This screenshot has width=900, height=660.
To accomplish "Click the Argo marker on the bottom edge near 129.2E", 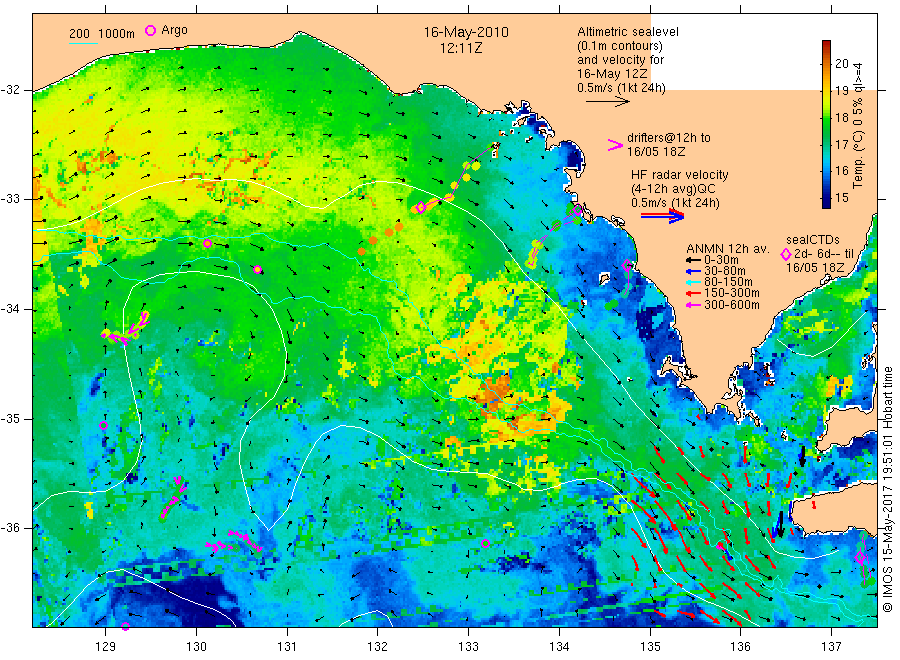I will (126, 626).
